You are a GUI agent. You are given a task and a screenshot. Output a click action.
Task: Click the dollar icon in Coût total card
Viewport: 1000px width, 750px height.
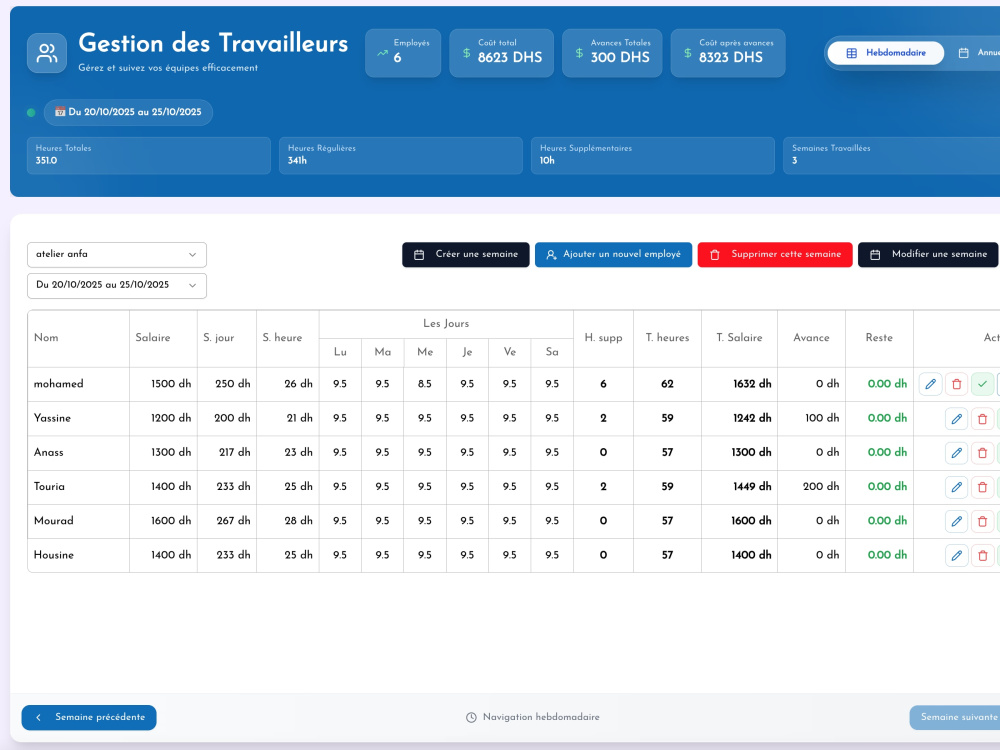(x=466, y=54)
